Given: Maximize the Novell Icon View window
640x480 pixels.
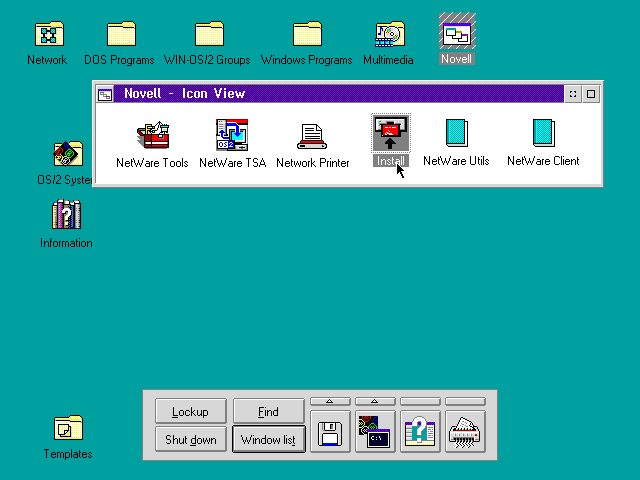Looking at the screenshot, I should [591, 94].
